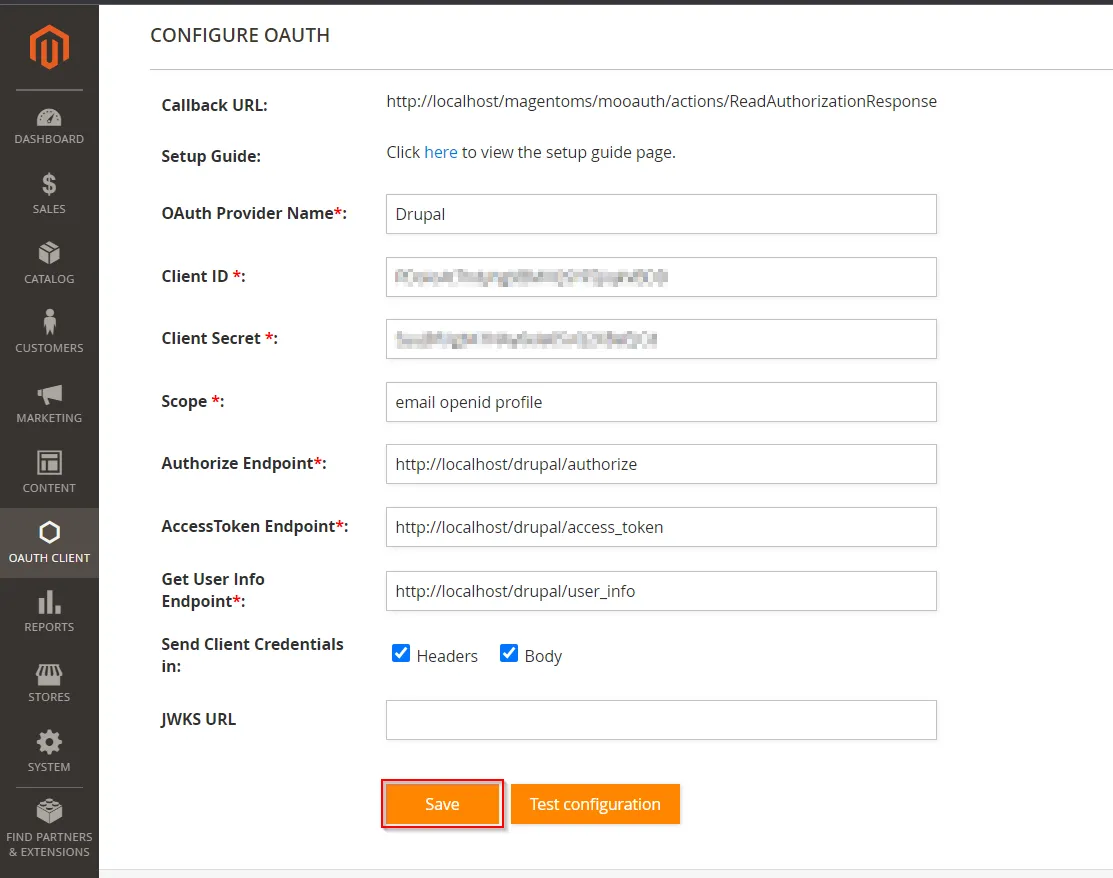Screen dimensions: 1113x878
Task: Open the Sales dollar icon
Action: [x=49, y=184]
